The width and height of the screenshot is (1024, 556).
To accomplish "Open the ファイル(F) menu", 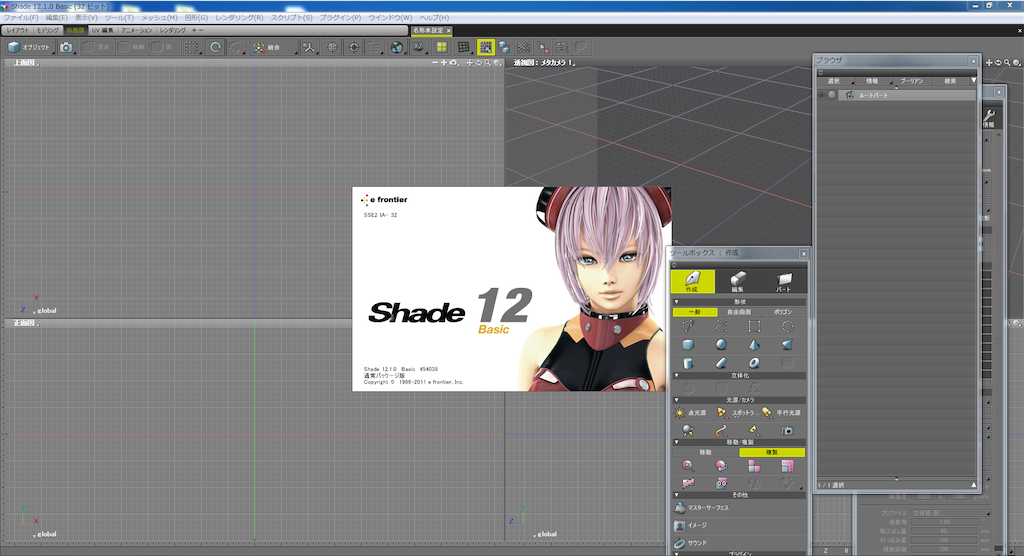I will pyautogui.click(x=21, y=18).
